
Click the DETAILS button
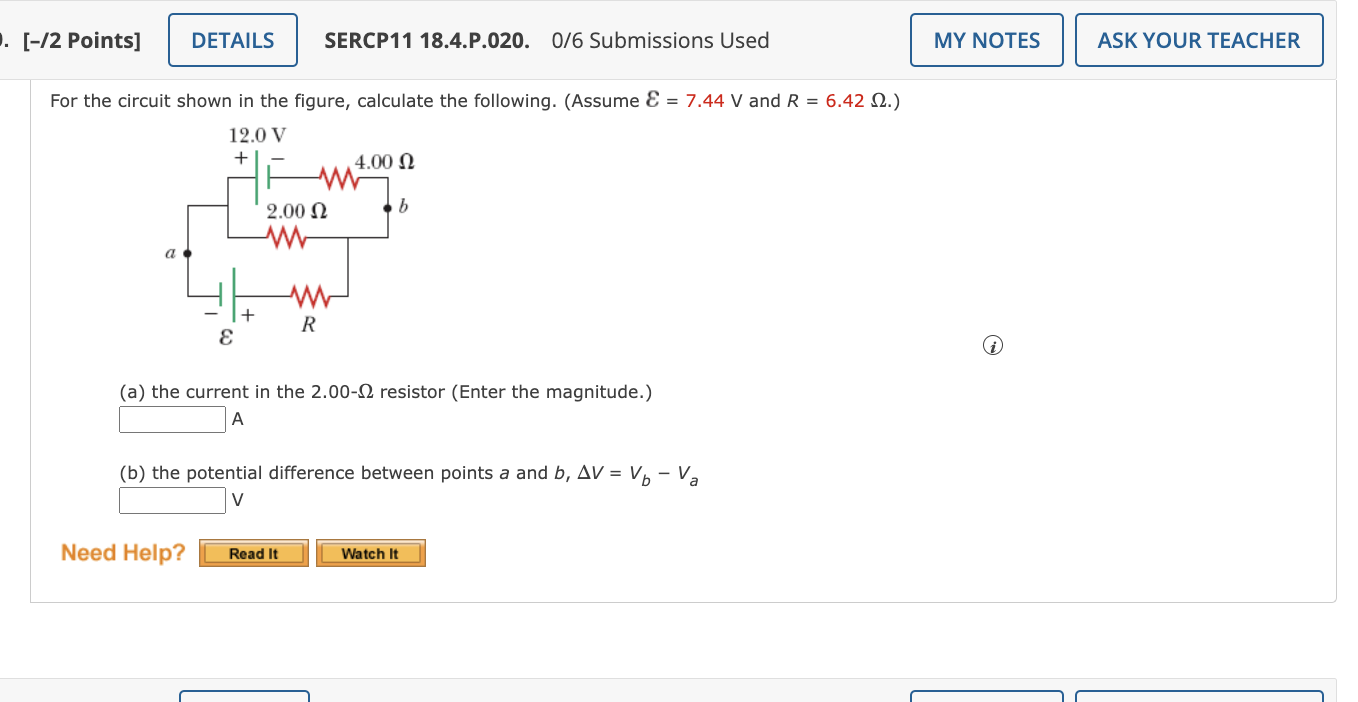click(232, 39)
